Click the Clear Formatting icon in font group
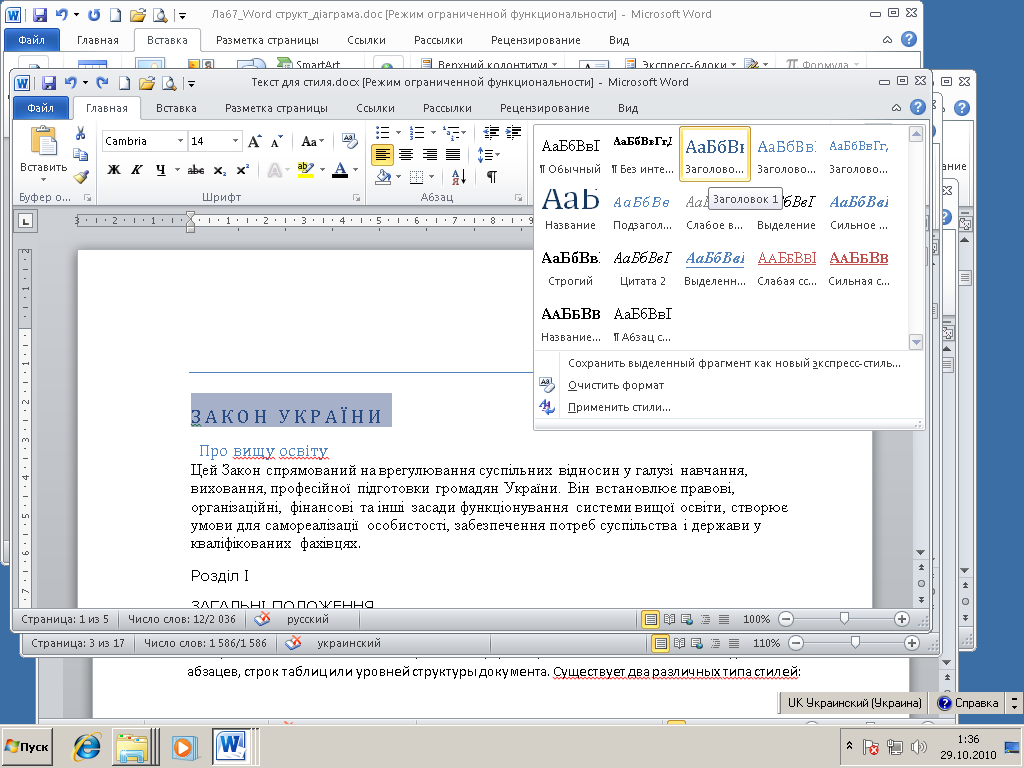The image size is (1024, 768). (x=350, y=141)
